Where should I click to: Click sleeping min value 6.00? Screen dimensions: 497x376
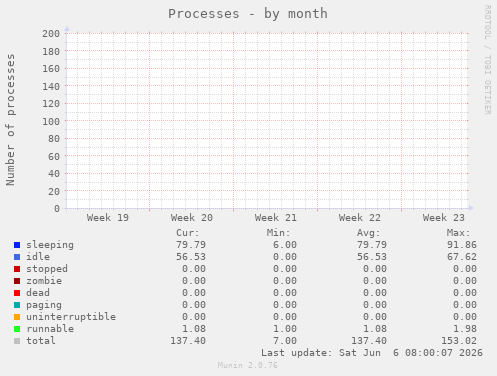point(285,245)
